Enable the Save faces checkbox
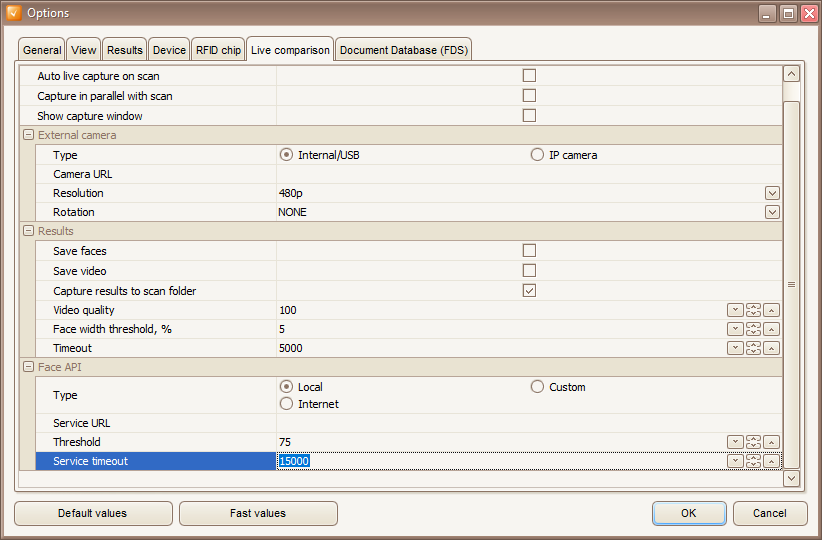This screenshot has height=540, width=822. coord(529,251)
